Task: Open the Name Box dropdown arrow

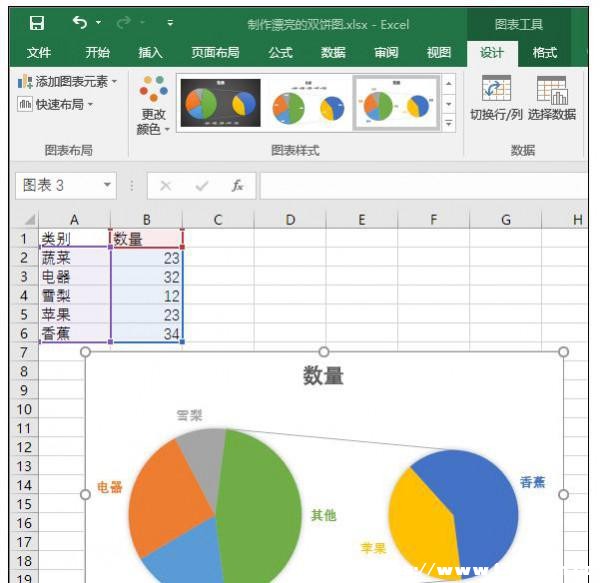Action: pos(108,186)
